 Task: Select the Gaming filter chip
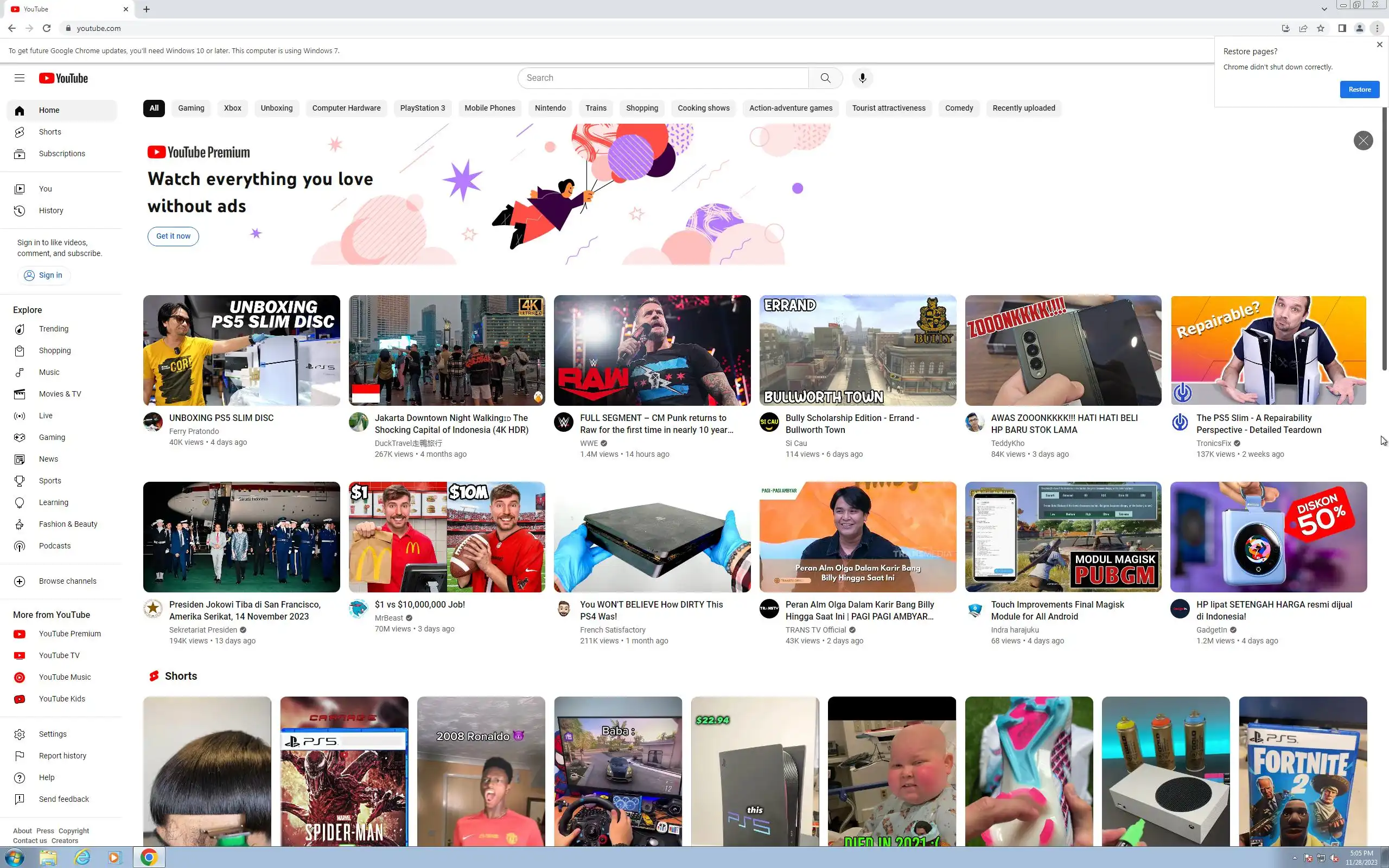(190, 108)
